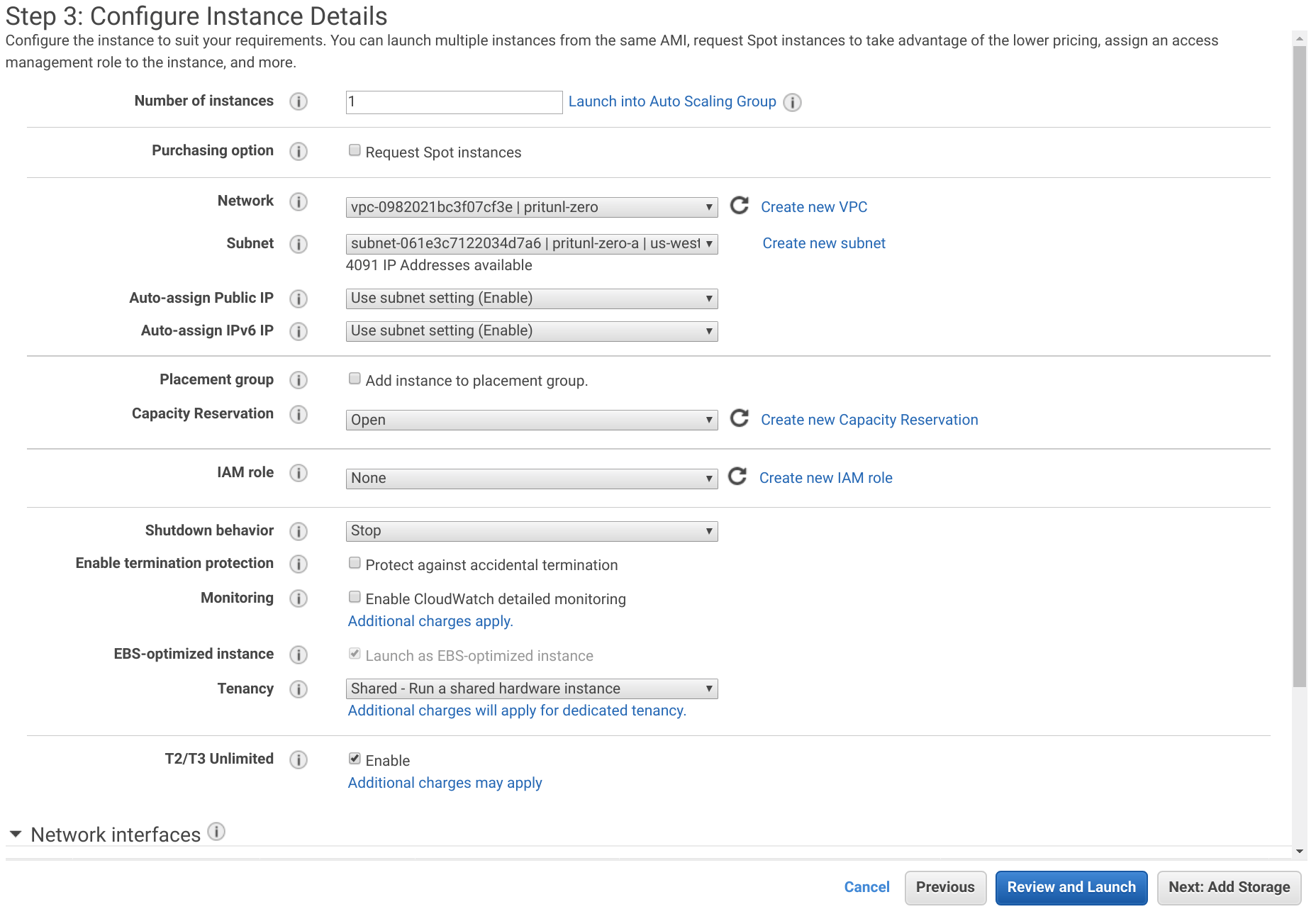The height and width of the screenshot is (914, 1316).
Task: Collapse the Network interfaces section
Action: [16, 834]
